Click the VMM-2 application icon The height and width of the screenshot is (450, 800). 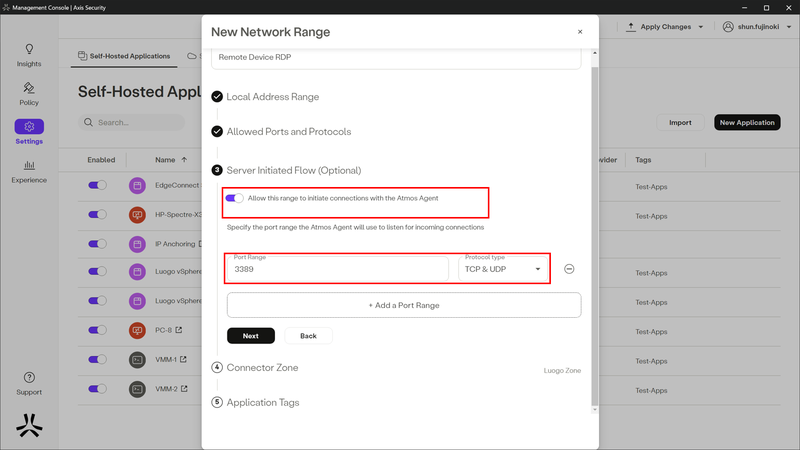click(x=137, y=389)
